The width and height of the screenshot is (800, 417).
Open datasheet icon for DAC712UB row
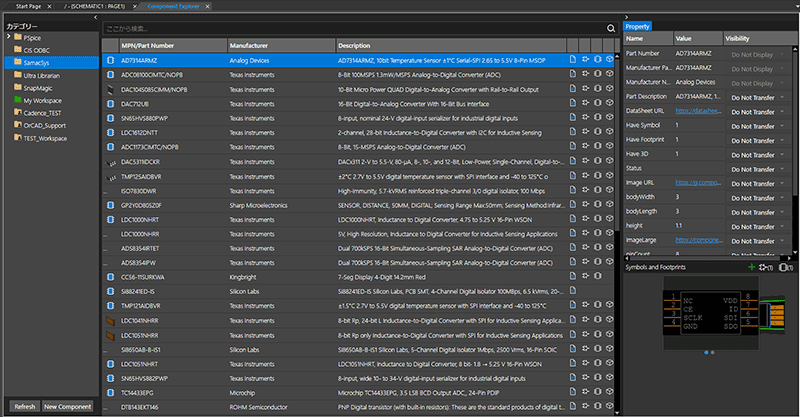coord(572,103)
